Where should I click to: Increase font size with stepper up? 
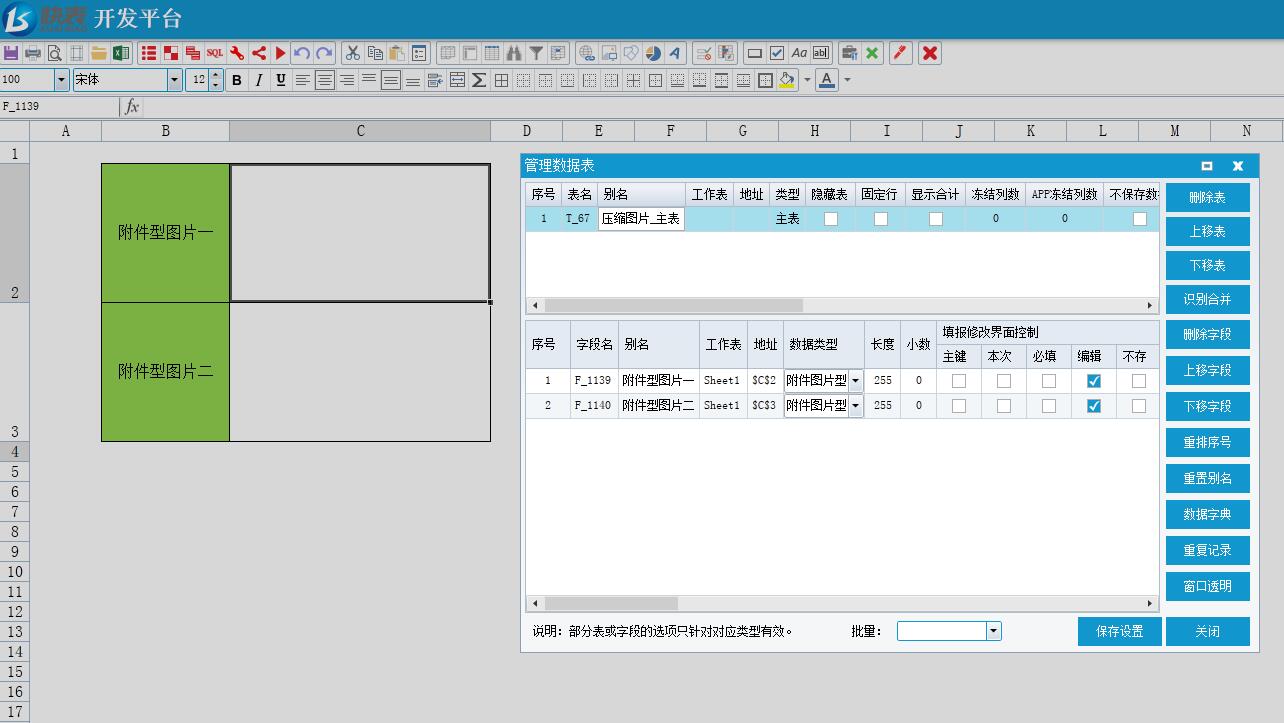pos(216,75)
